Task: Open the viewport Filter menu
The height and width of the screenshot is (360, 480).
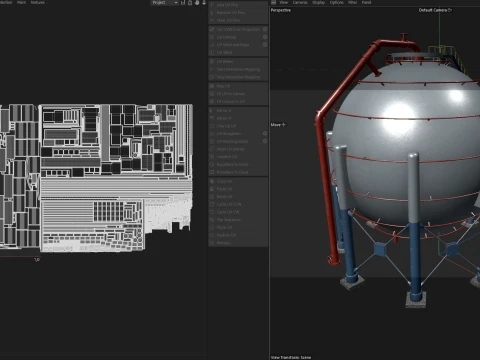Action: click(x=352, y=3)
